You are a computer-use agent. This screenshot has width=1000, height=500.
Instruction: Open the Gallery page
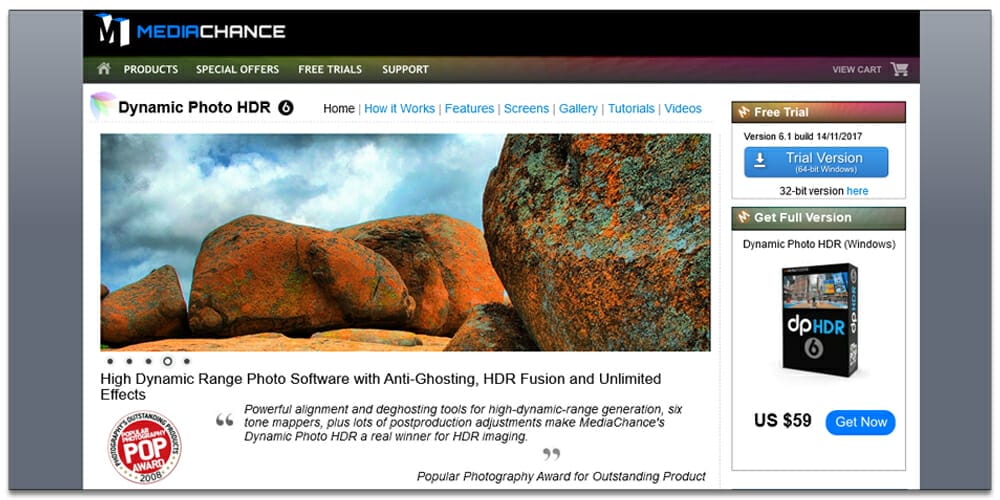pos(578,108)
